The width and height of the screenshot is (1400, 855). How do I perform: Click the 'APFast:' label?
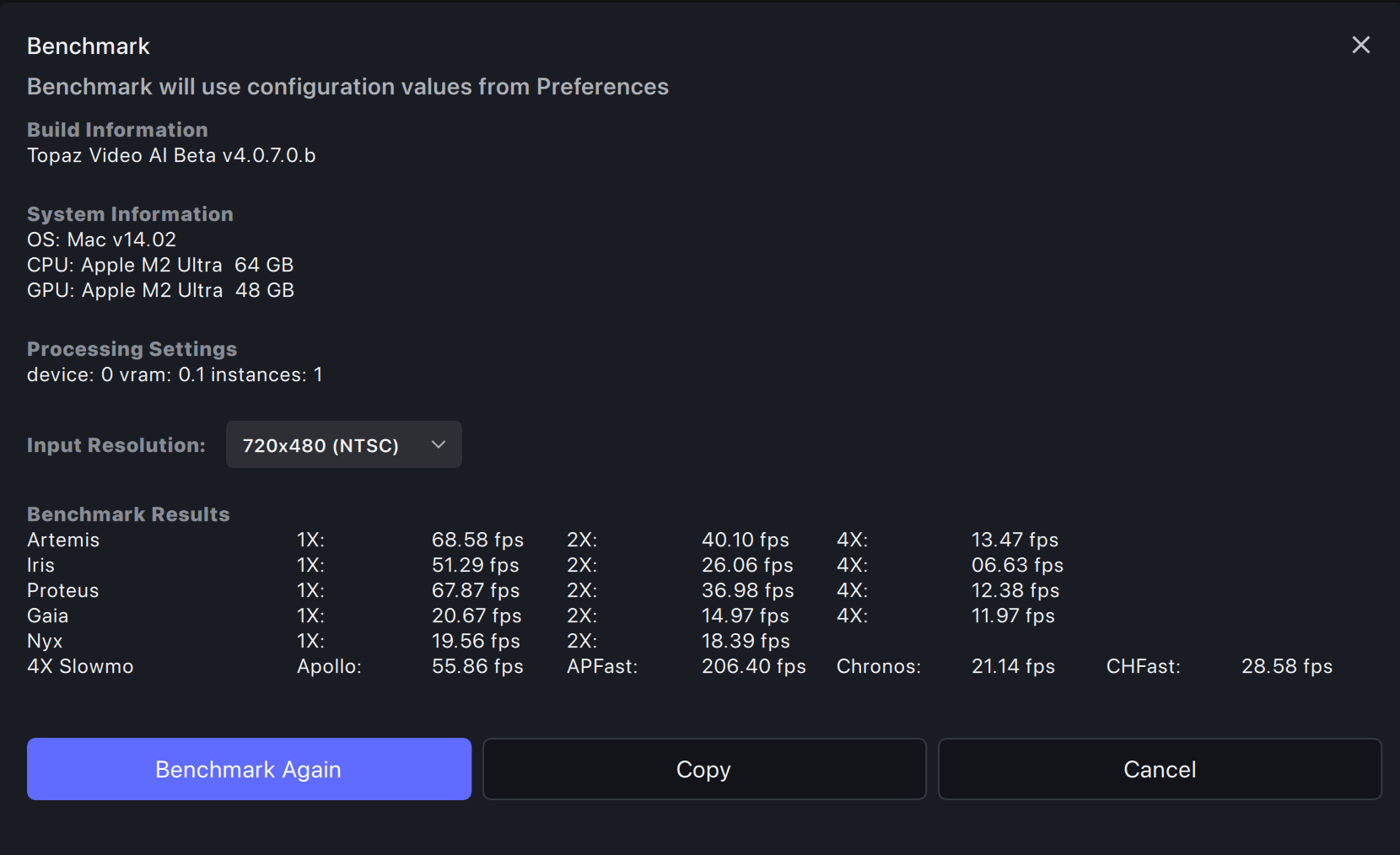(602, 666)
